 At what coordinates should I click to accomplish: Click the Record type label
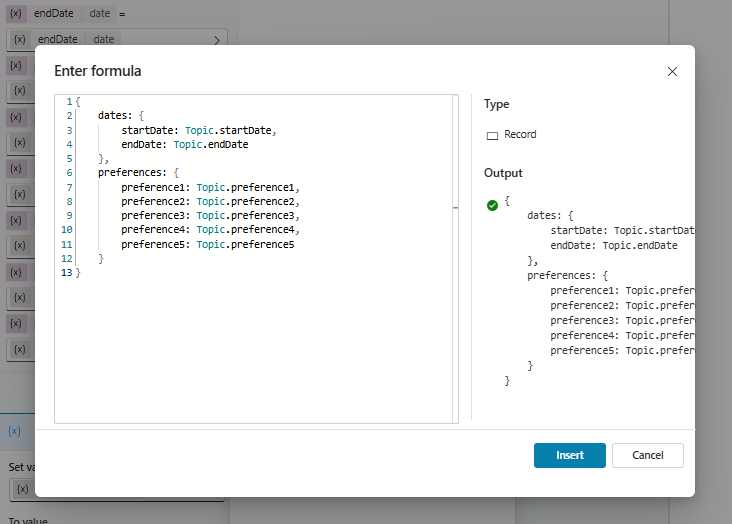[x=520, y=135]
